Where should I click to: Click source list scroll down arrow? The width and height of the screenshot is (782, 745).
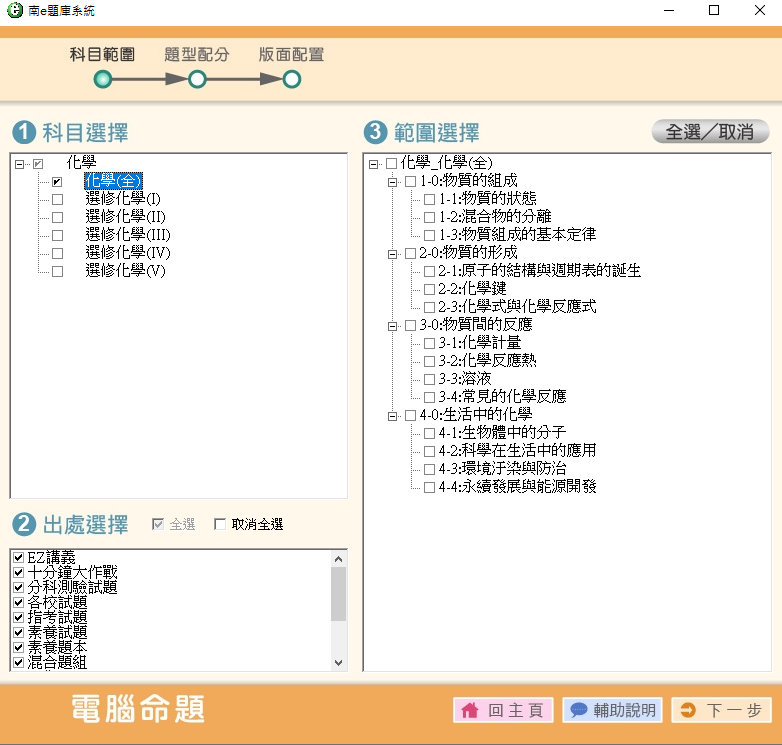click(x=339, y=663)
